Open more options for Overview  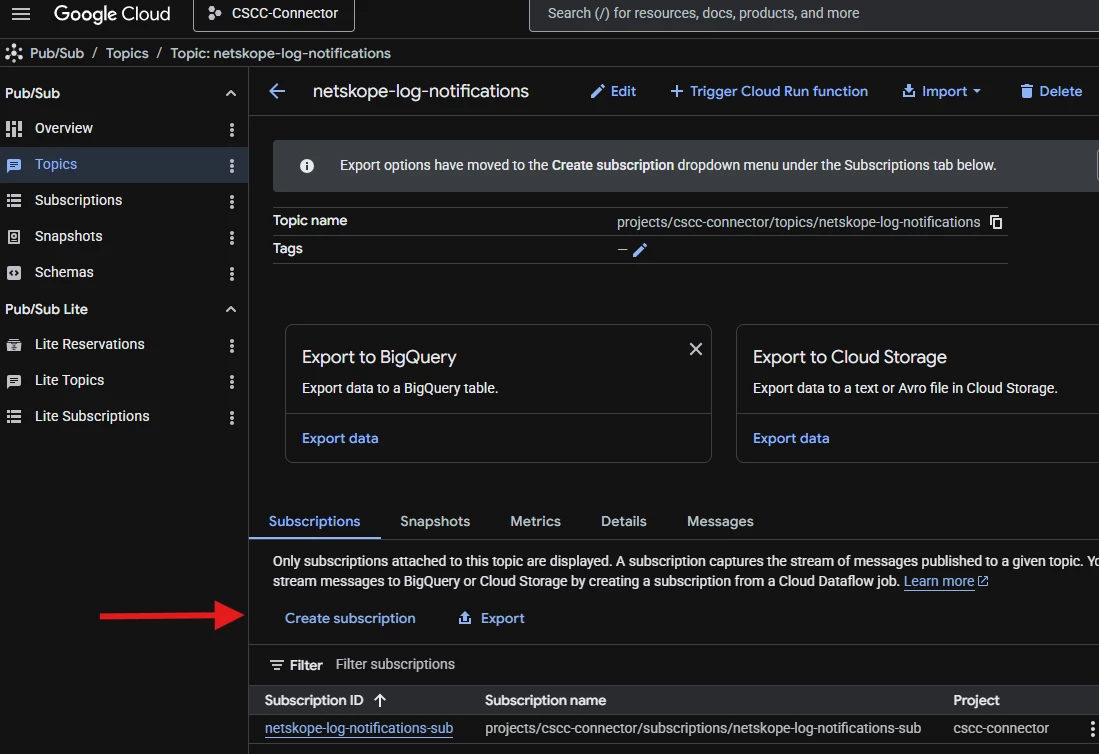coord(232,130)
